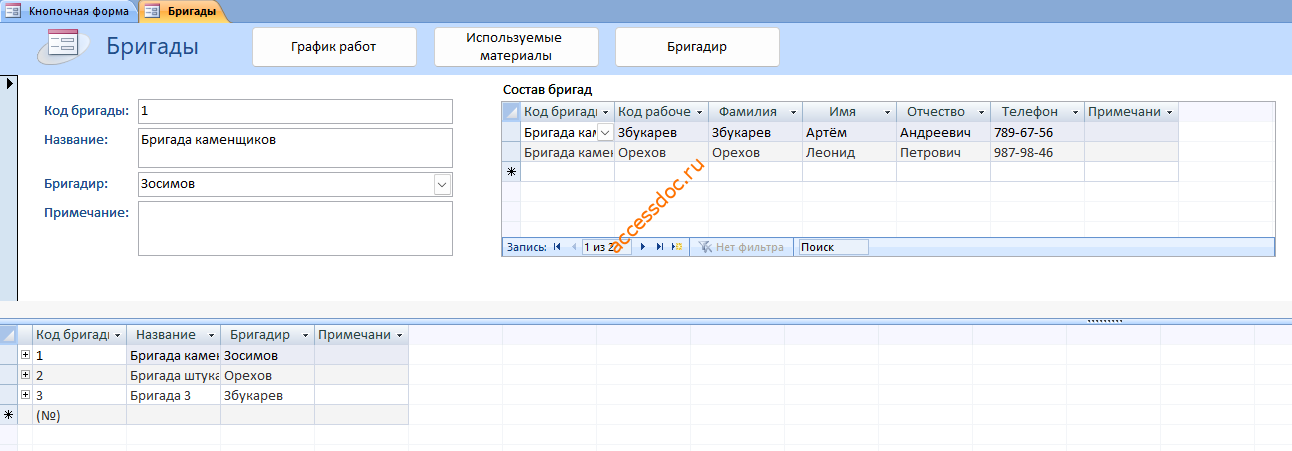This screenshot has height=451, width=1292.
Task: Click the form record selector arrow
Action: pos(9,83)
